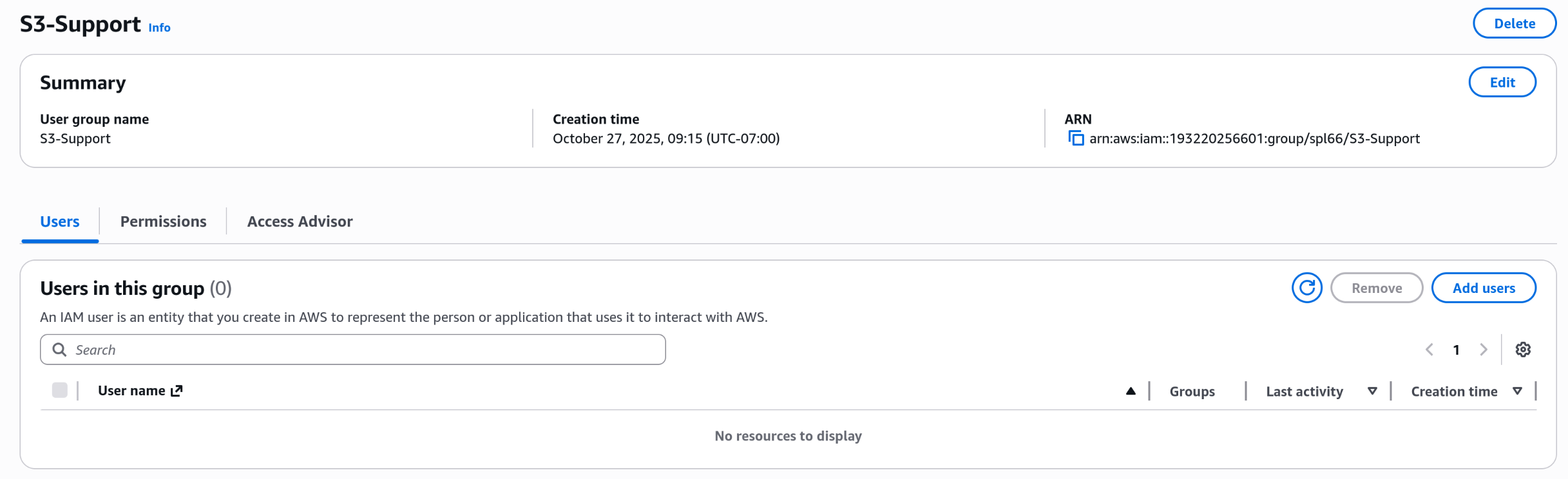Click the search magnifier icon
The image size is (1568, 479).
click(59, 350)
